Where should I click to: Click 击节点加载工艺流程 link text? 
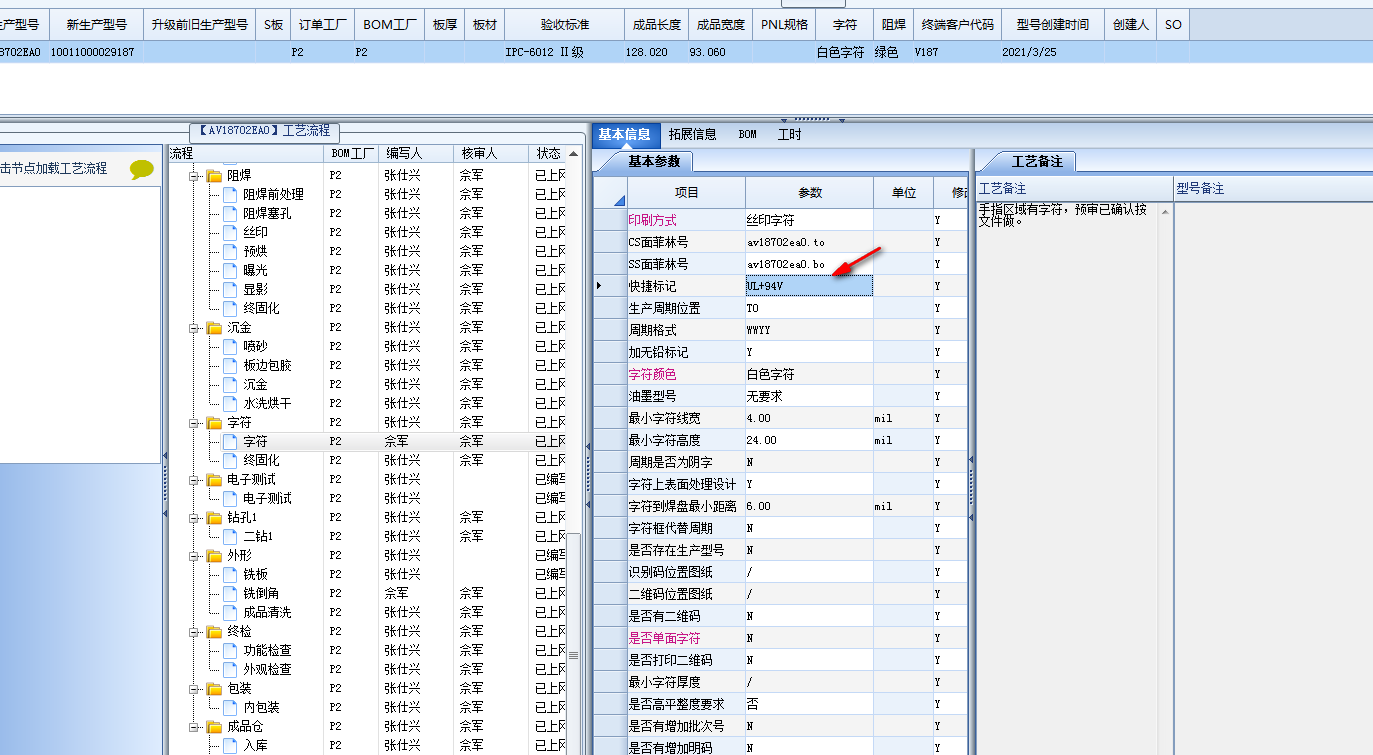[x=53, y=168]
